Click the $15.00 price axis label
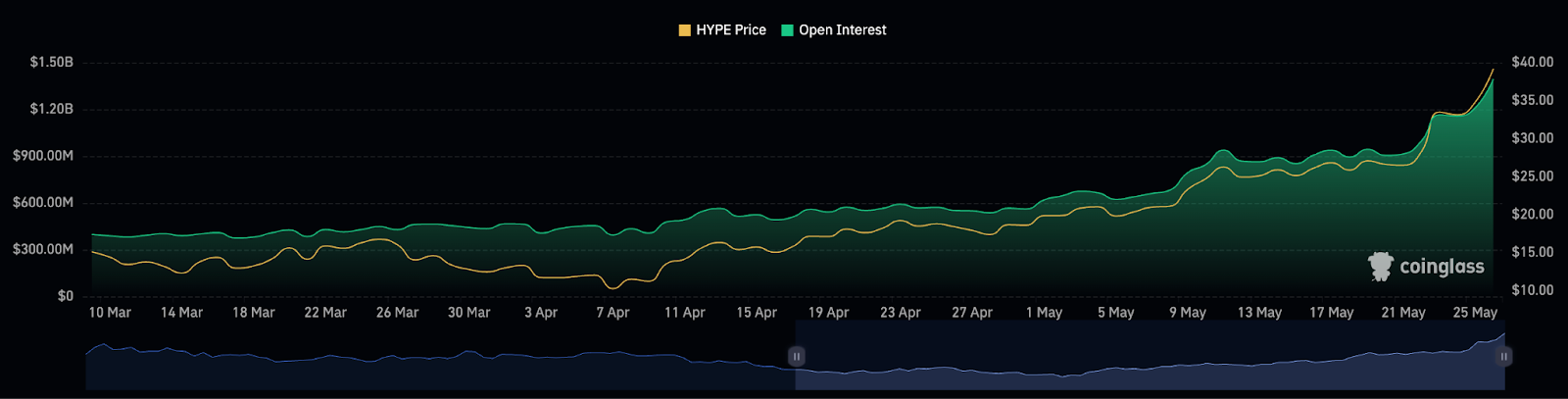 tap(1533, 252)
